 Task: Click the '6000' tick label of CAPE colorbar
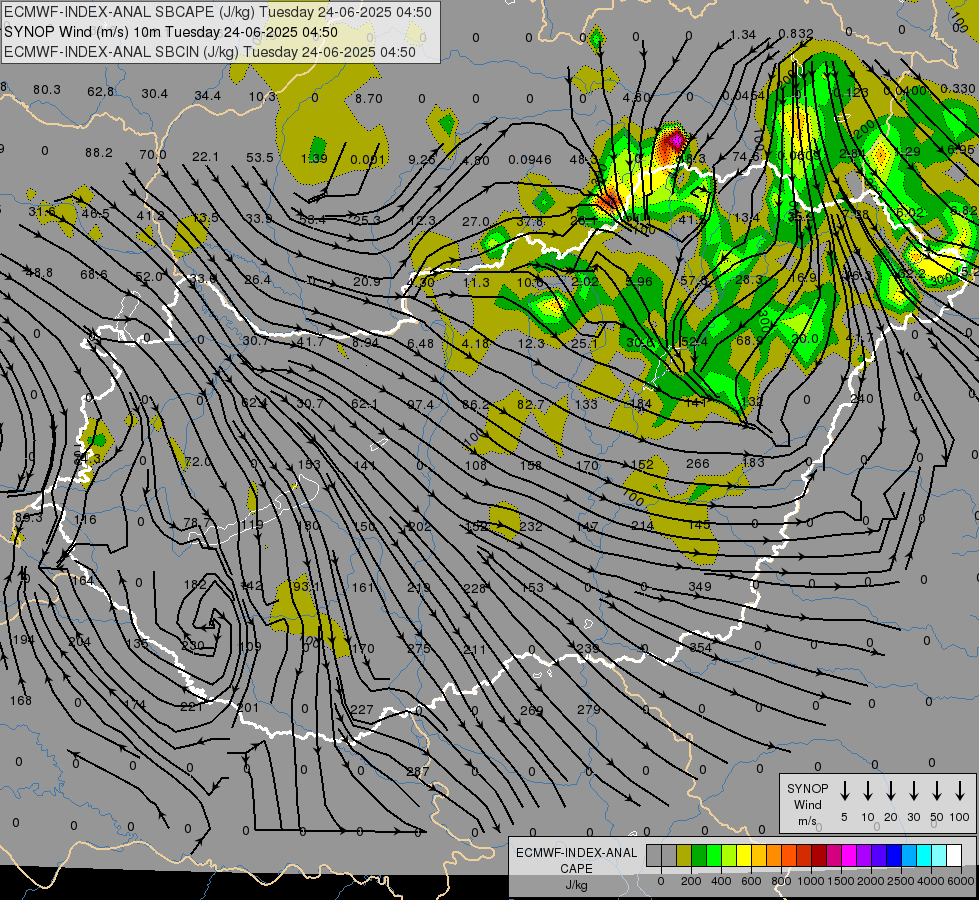coord(961,881)
